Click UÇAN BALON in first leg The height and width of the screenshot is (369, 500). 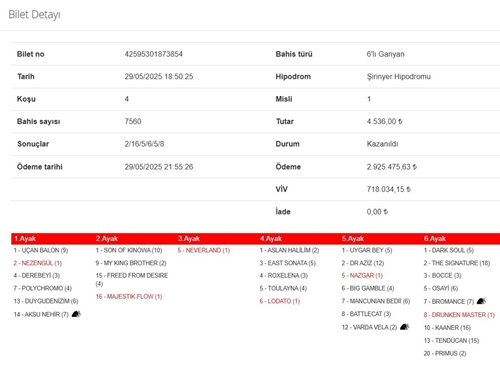point(41,250)
